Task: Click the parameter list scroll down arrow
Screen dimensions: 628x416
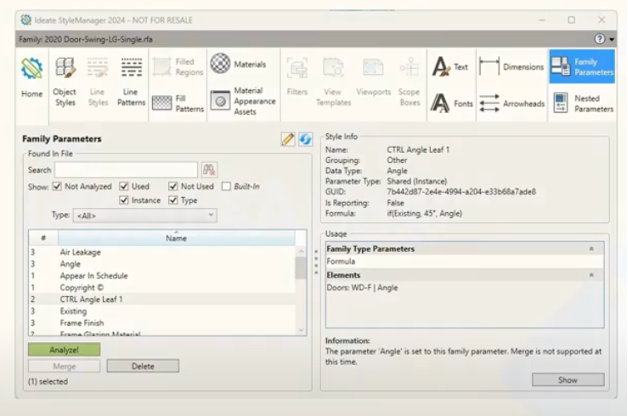Action: 301,330
